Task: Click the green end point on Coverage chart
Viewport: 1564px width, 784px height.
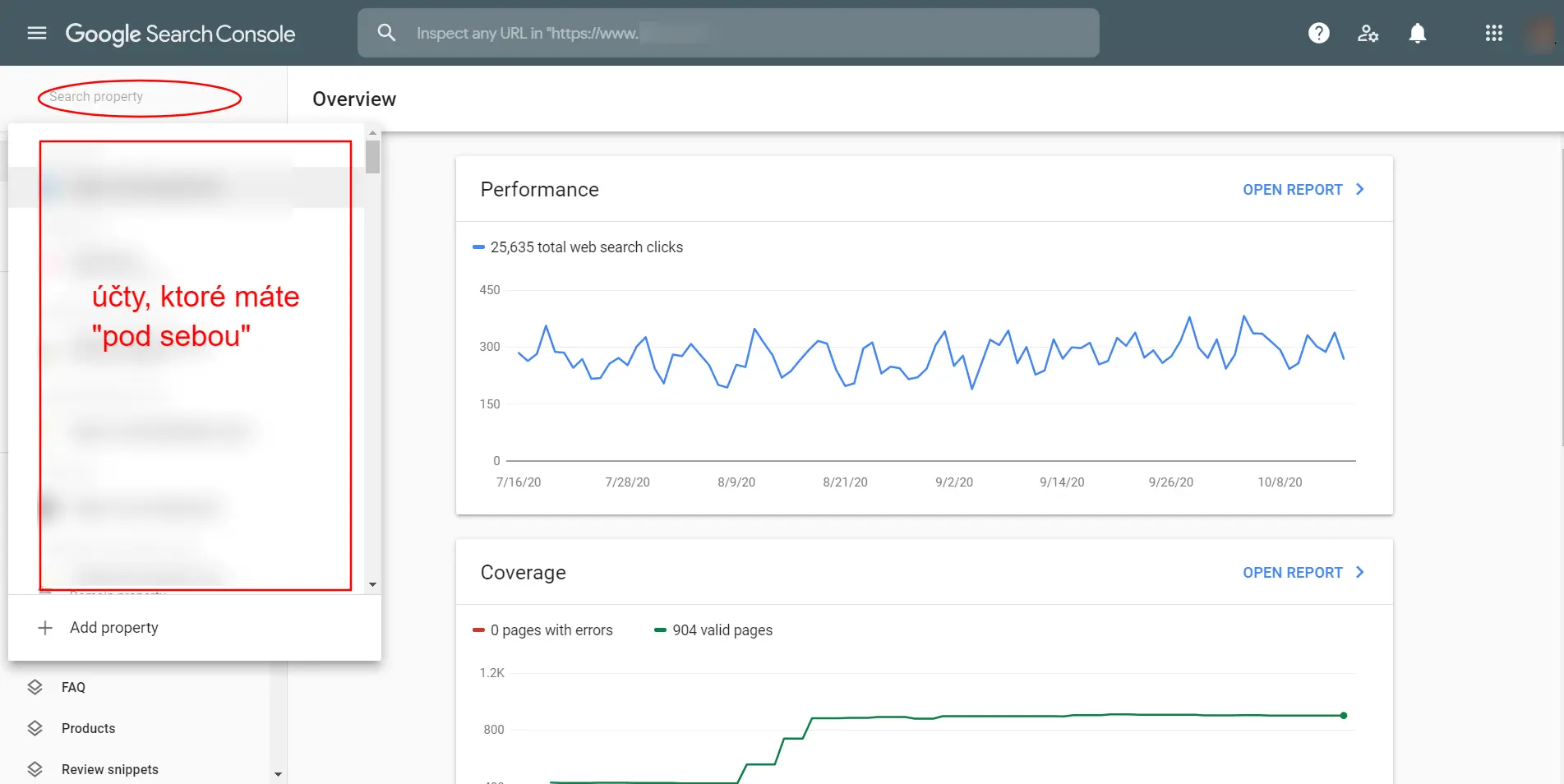Action: point(1344,716)
